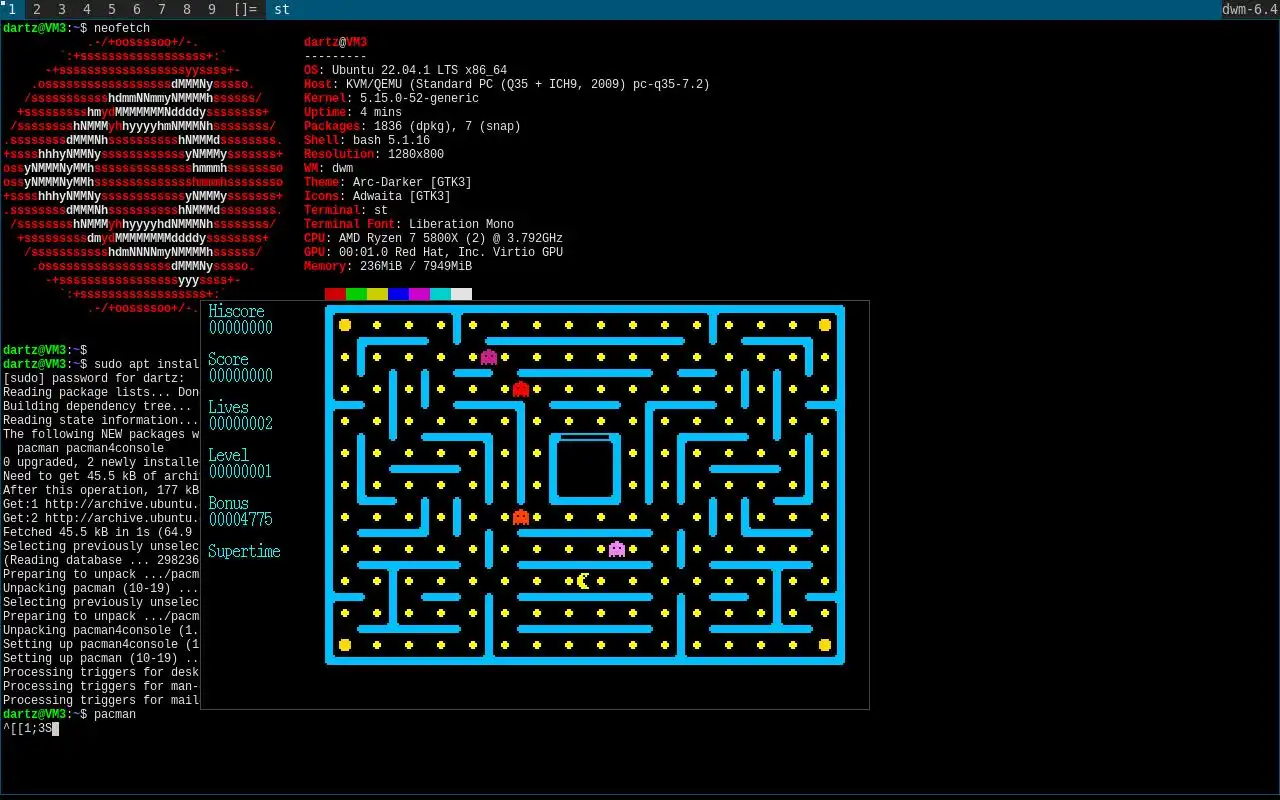Click the 'Uptime: 4 mins' line
The height and width of the screenshot is (800, 1280).
click(x=353, y=112)
